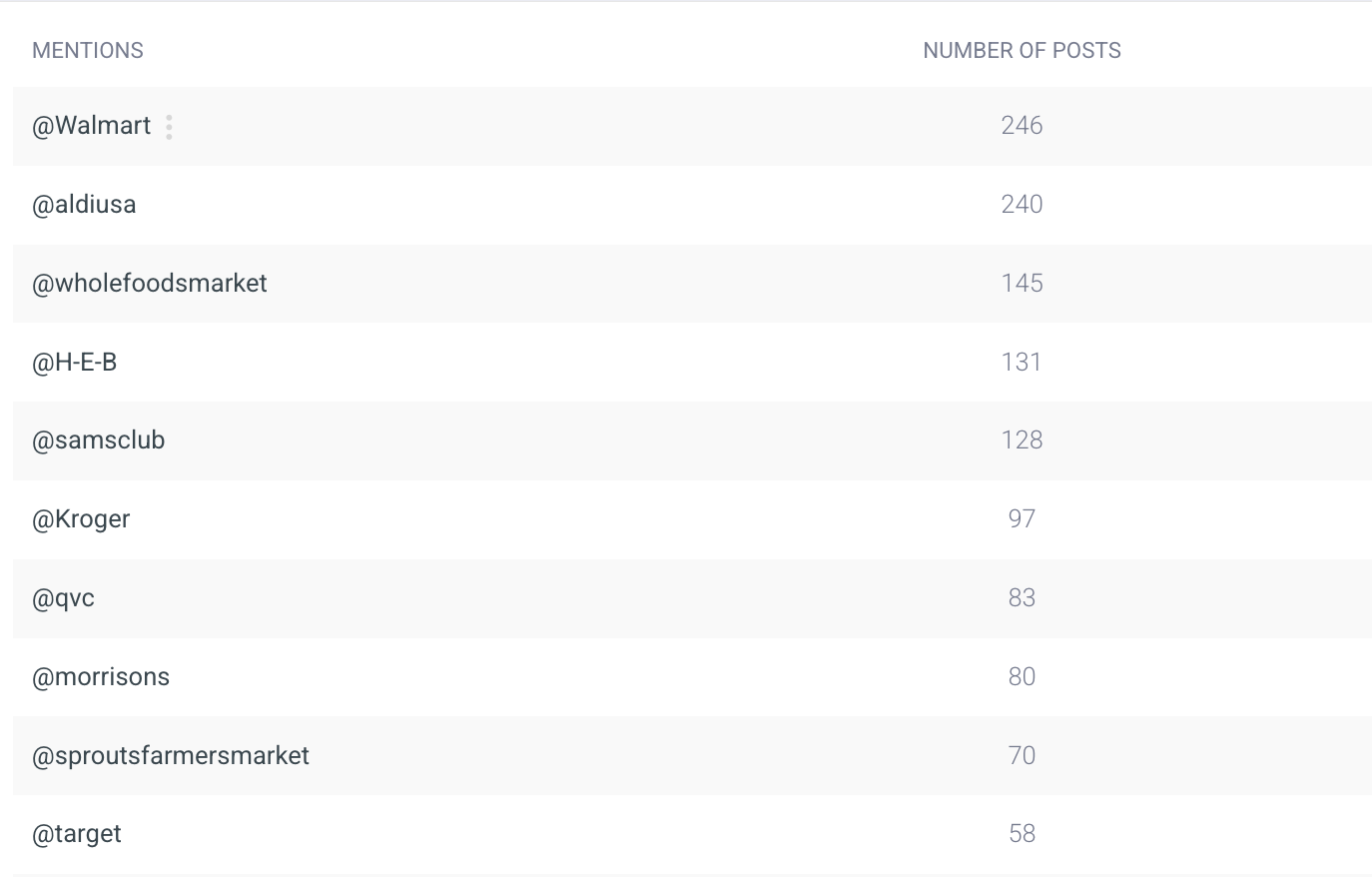Click the @H-E-B mention
The width and height of the screenshot is (1372, 877).
click(x=75, y=363)
